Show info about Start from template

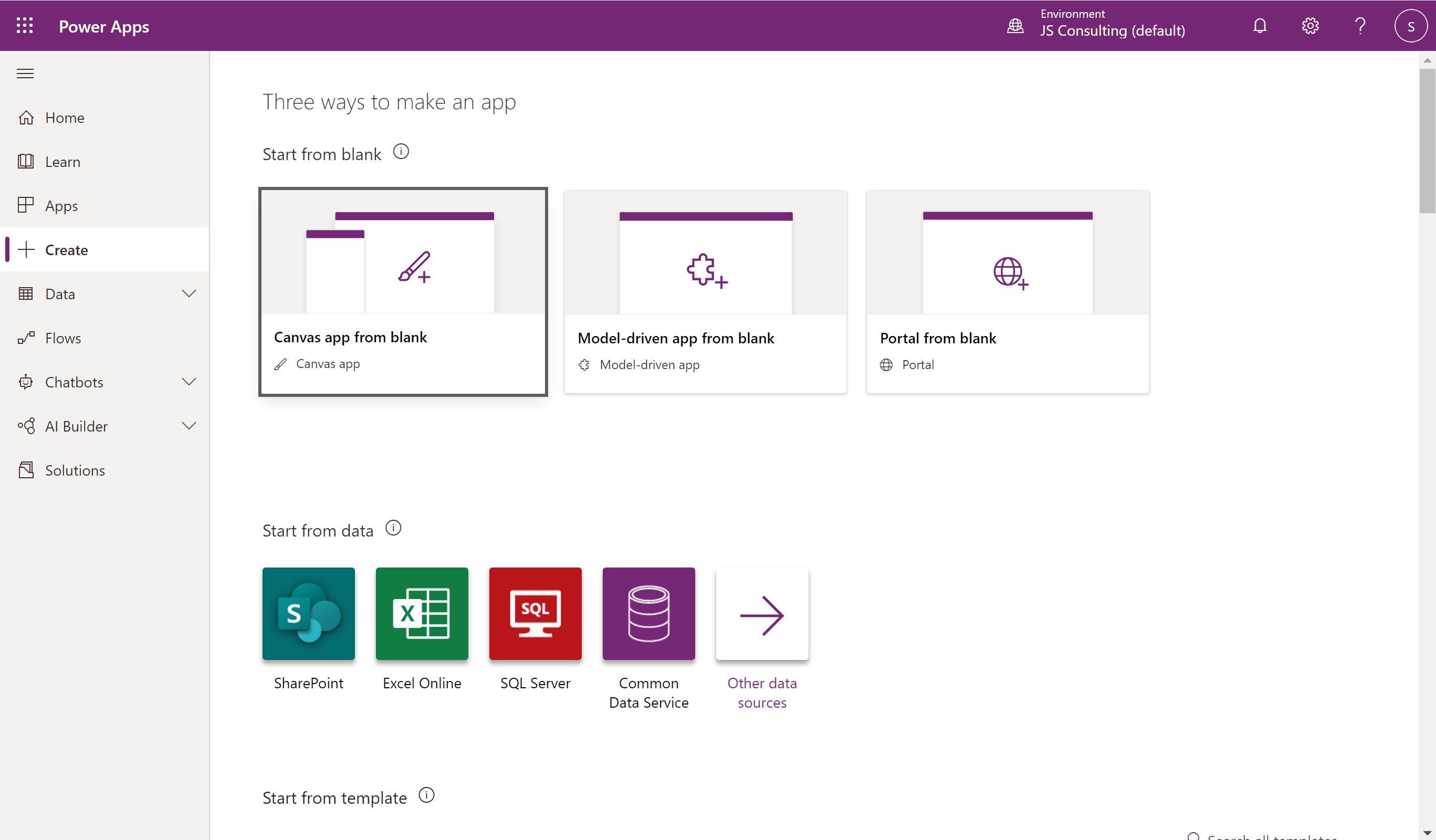[x=426, y=795]
